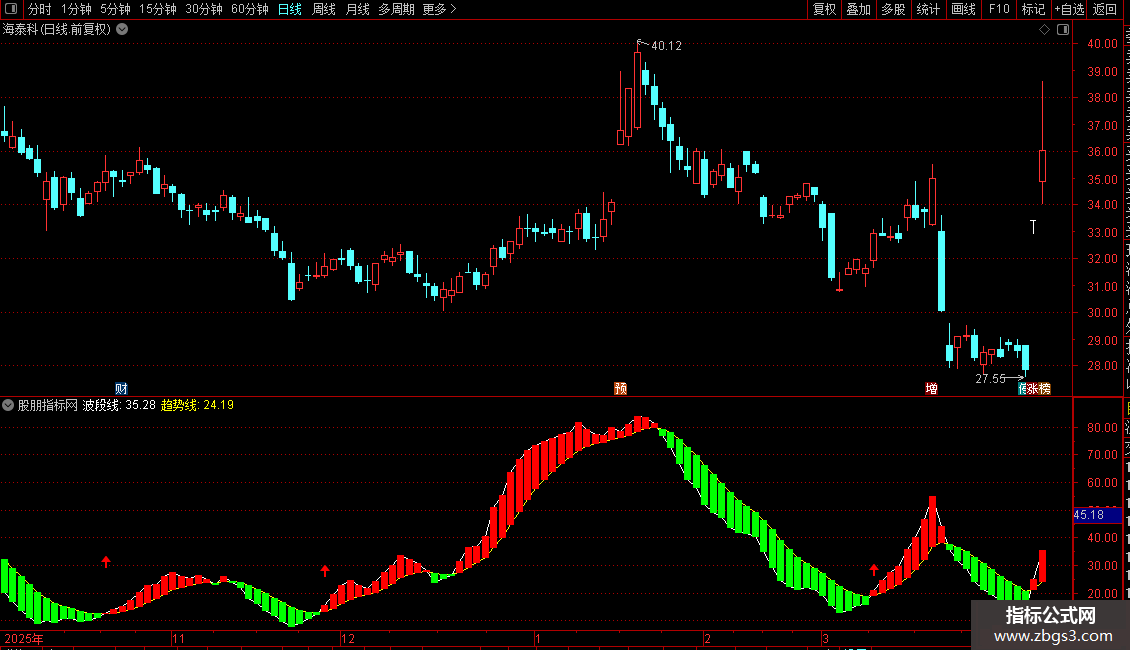The height and width of the screenshot is (650, 1130).
Task: Click the 预 forecast marker icon
Action: point(620,388)
